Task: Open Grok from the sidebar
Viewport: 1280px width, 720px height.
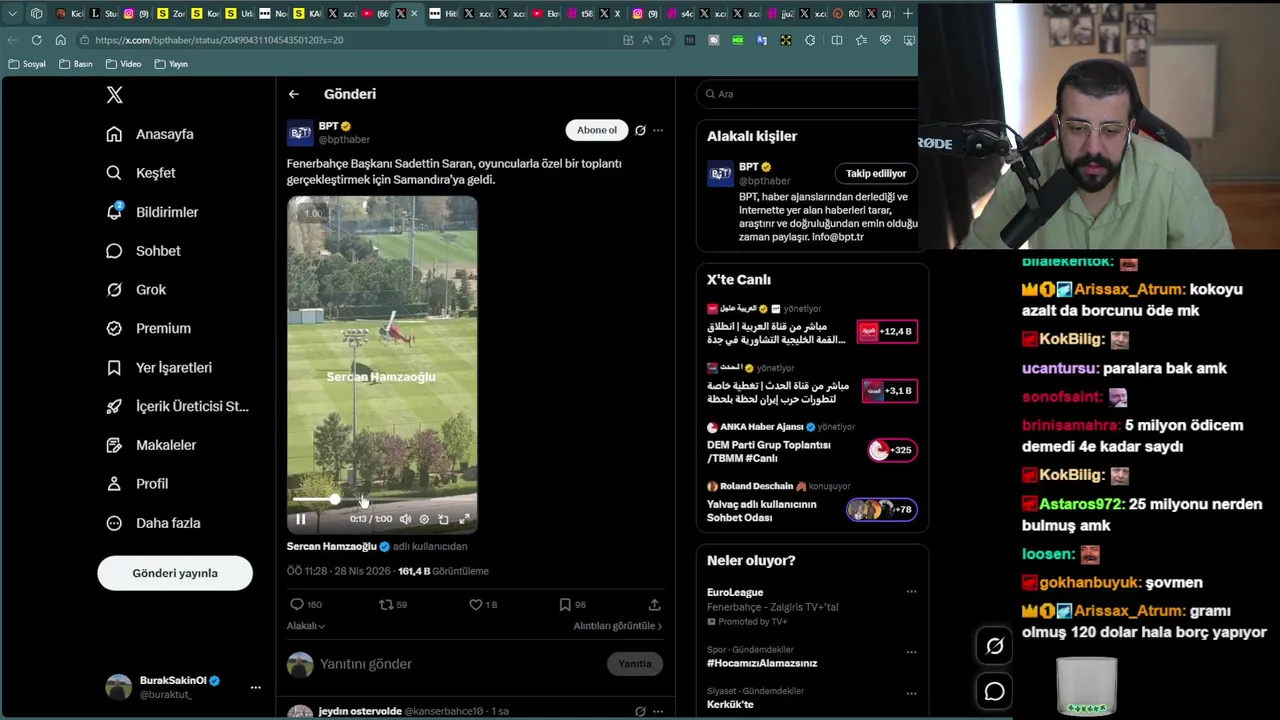Action: pos(137,290)
